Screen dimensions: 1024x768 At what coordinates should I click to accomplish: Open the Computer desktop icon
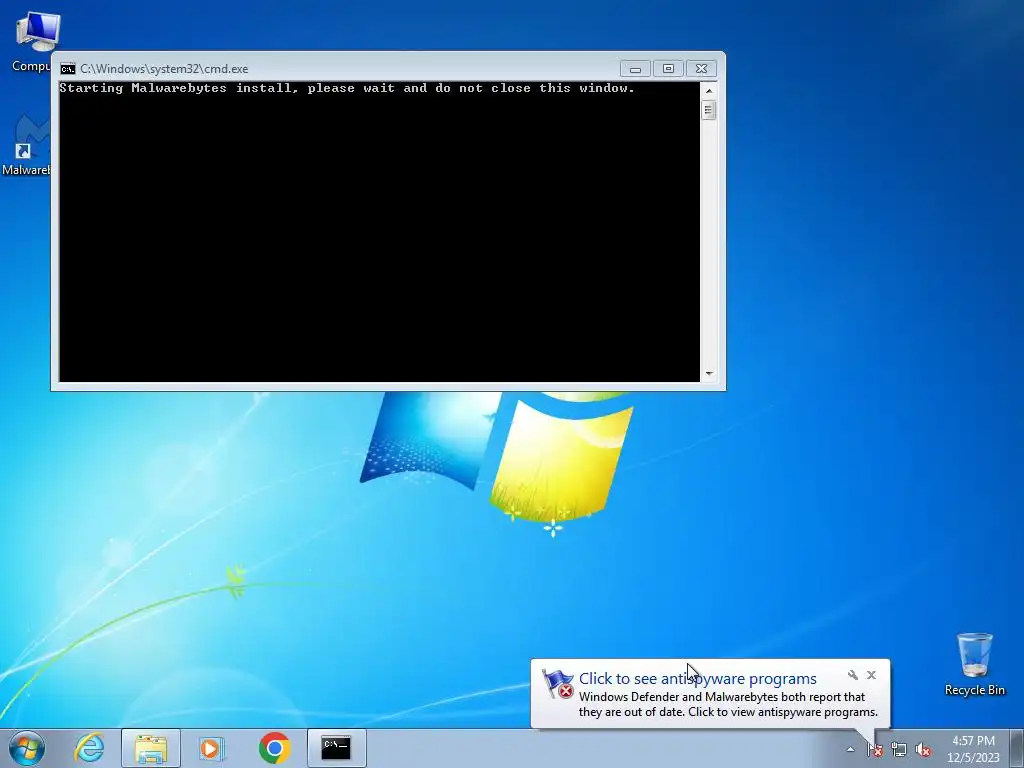pyautogui.click(x=34, y=40)
